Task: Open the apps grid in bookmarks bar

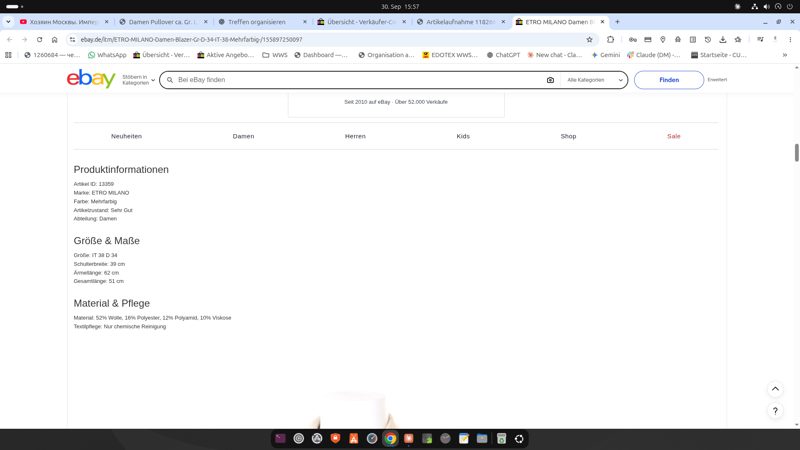Action: tap(8, 55)
